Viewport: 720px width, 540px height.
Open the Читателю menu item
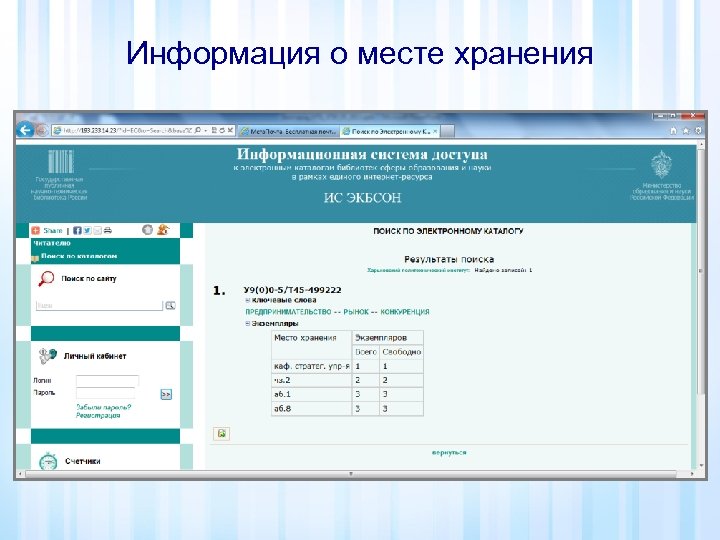tap(52, 243)
